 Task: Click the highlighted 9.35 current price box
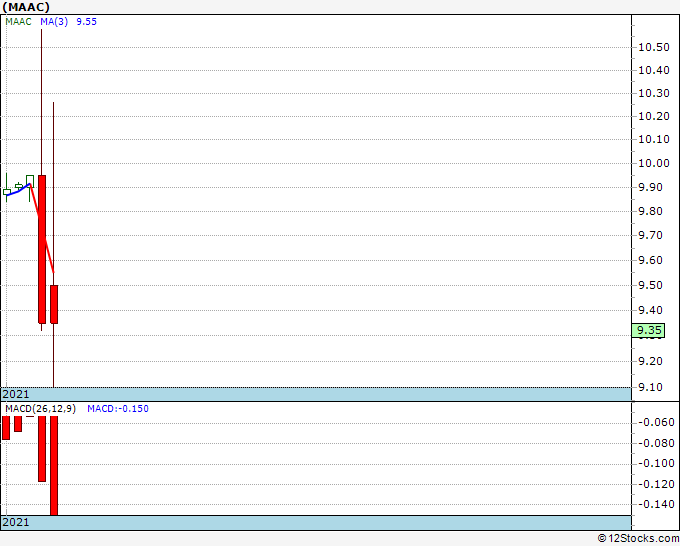point(648,330)
